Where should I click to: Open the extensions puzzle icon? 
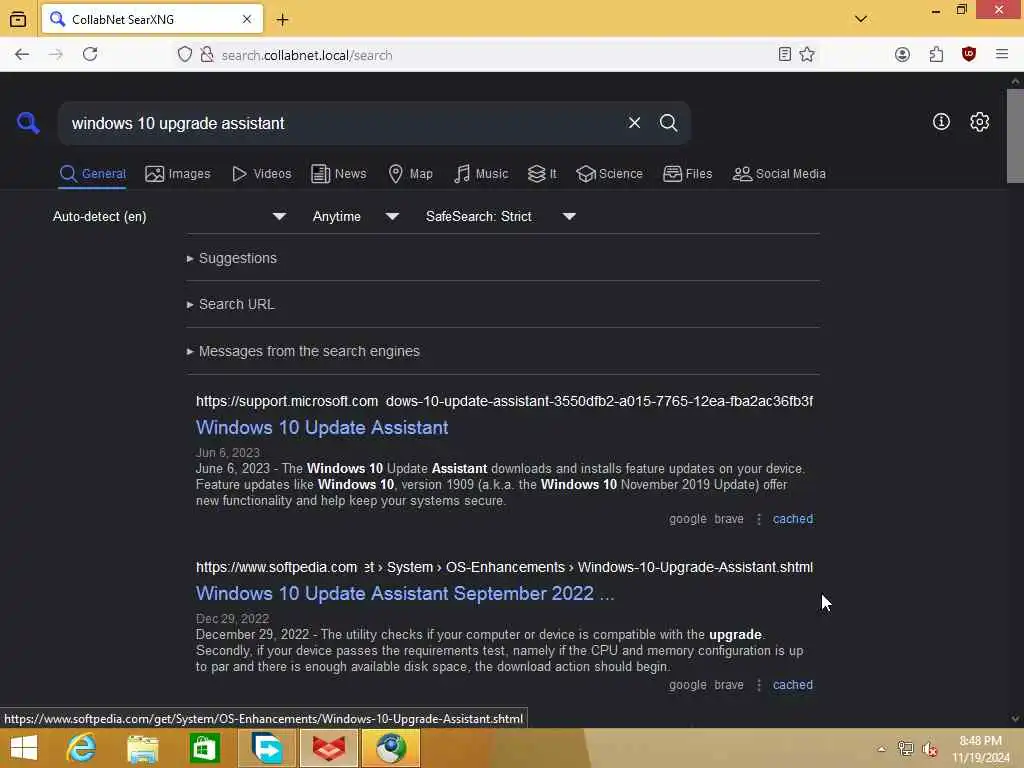coord(936,54)
